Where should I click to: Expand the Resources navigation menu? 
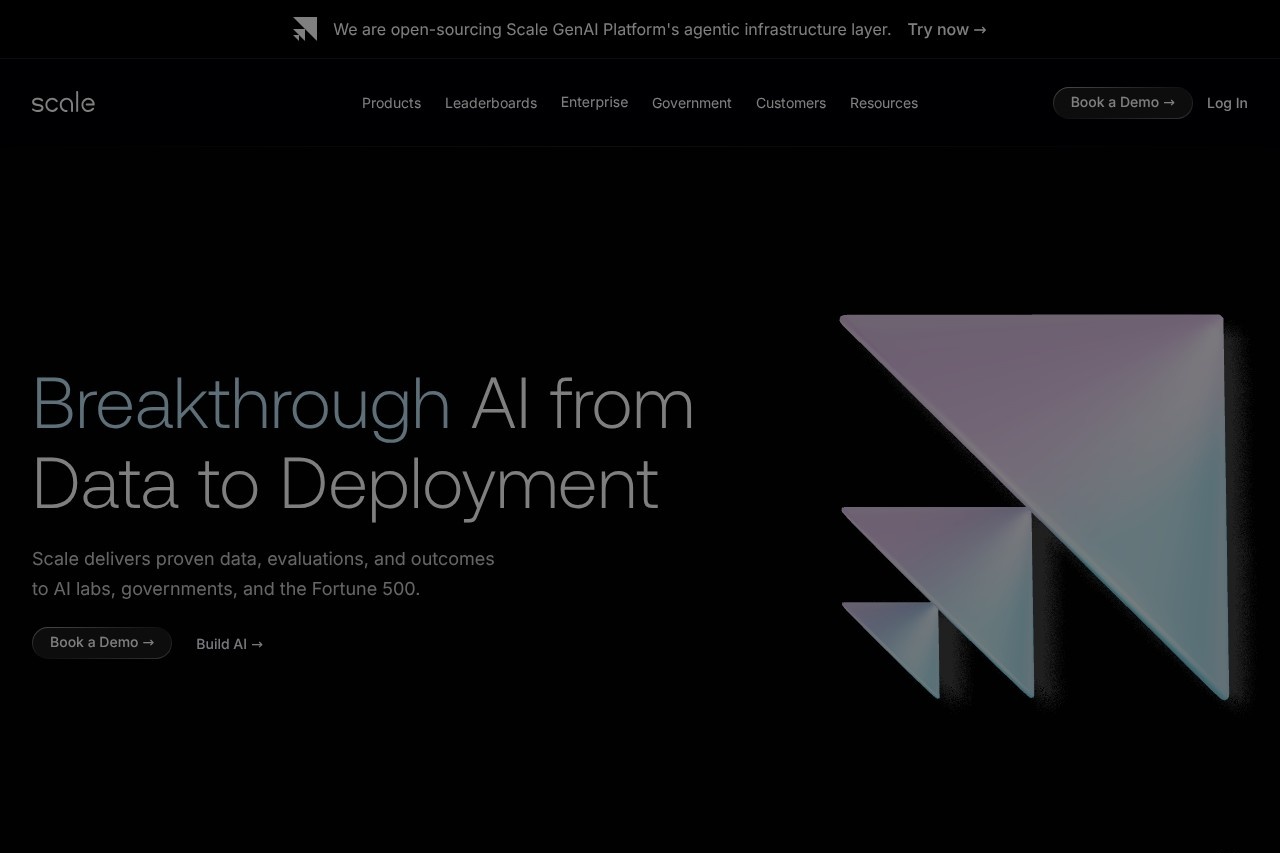[x=883, y=103]
